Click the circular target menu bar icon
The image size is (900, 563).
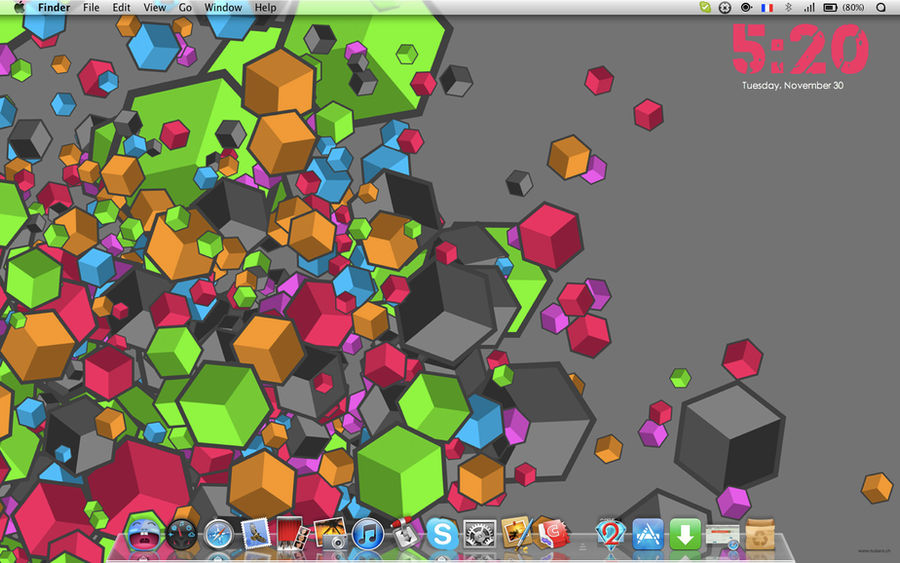[x=746, y=7]
